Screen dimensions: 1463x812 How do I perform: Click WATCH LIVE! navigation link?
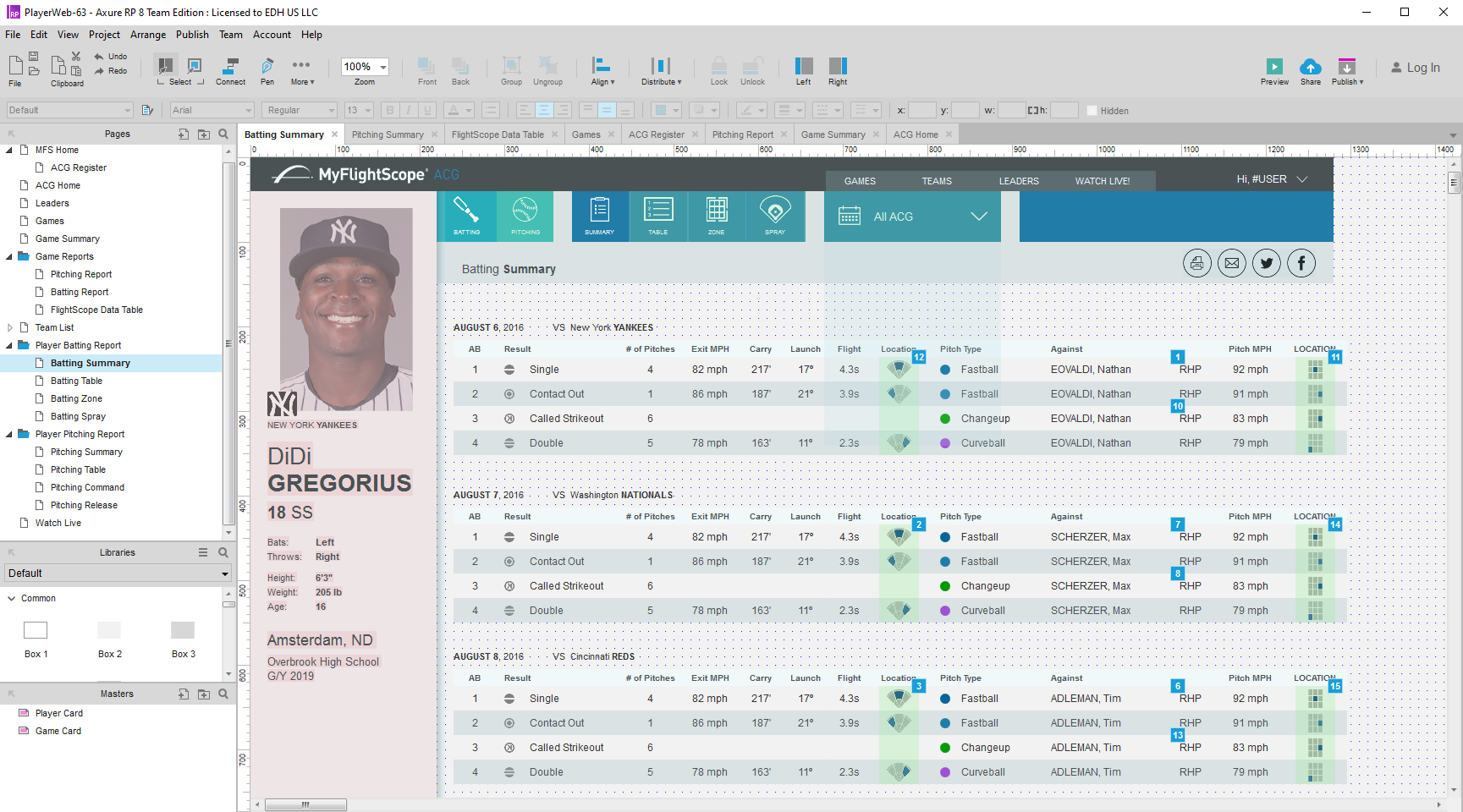click(1102, 181)
